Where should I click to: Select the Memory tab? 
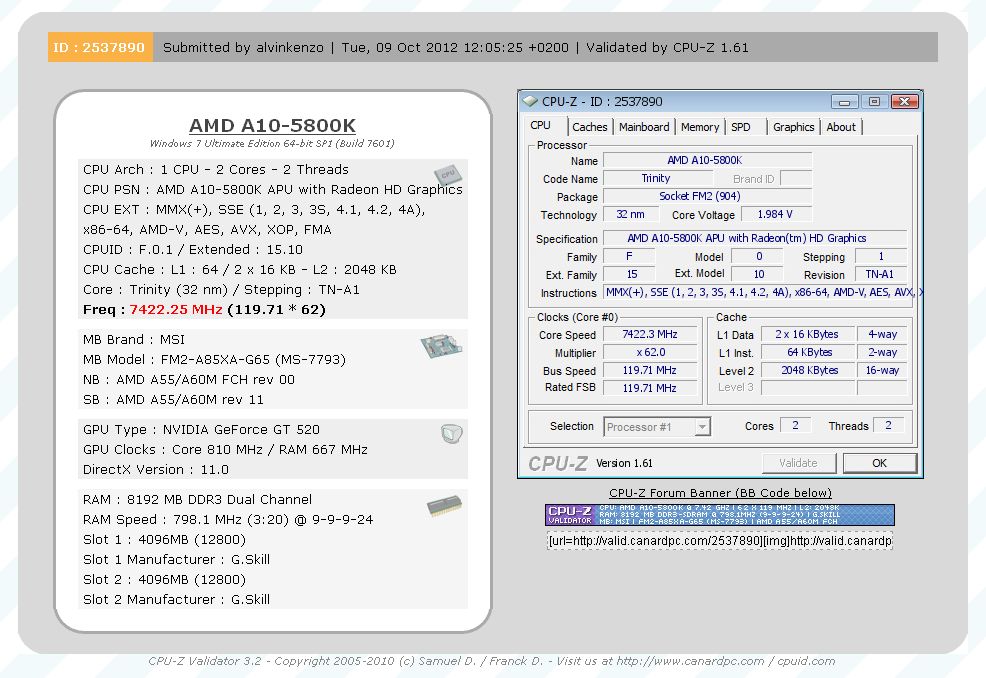(x=699, y=126)
